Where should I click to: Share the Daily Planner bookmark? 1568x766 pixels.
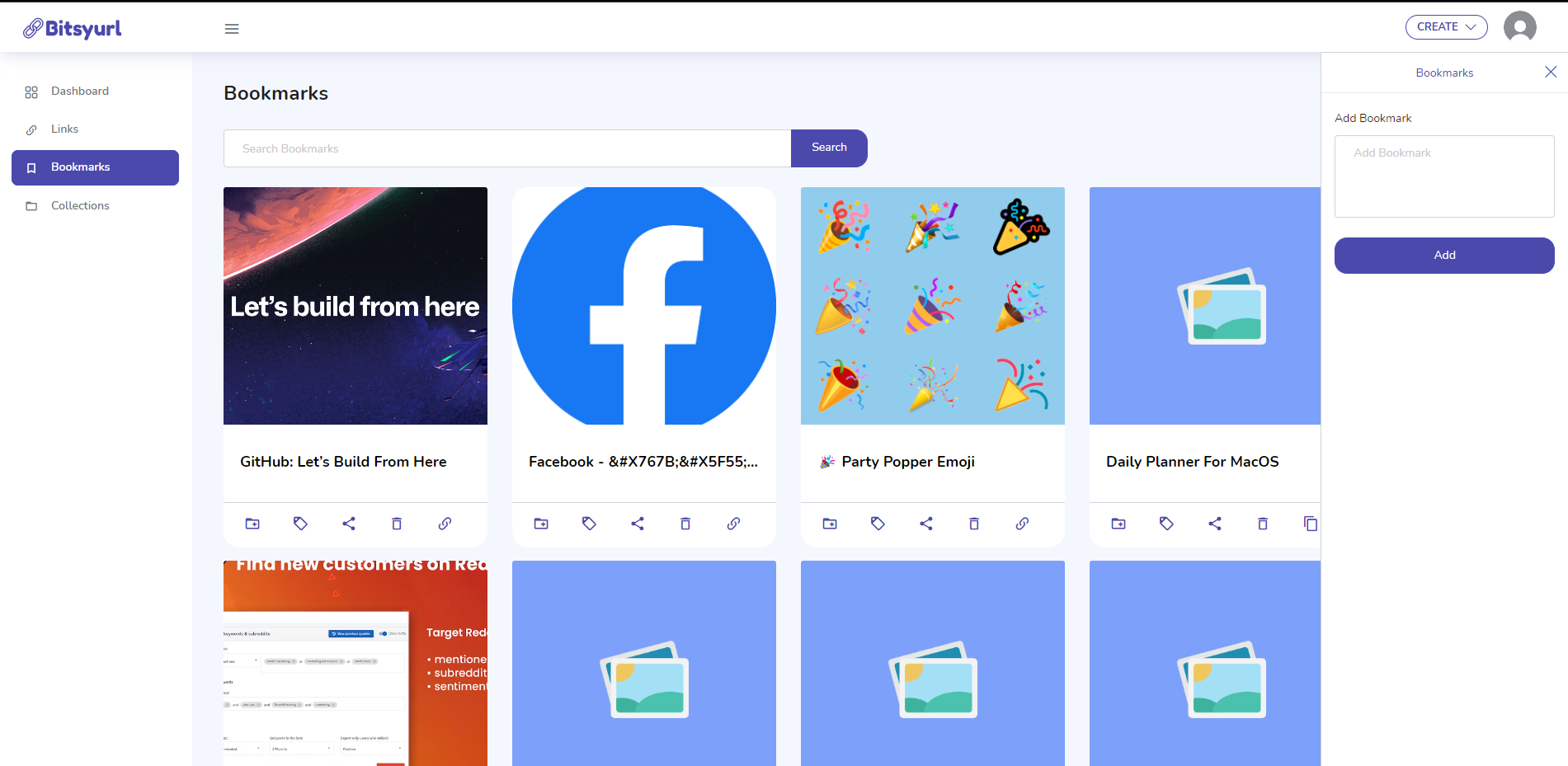pyautogui.click(x=1215, y=524)
